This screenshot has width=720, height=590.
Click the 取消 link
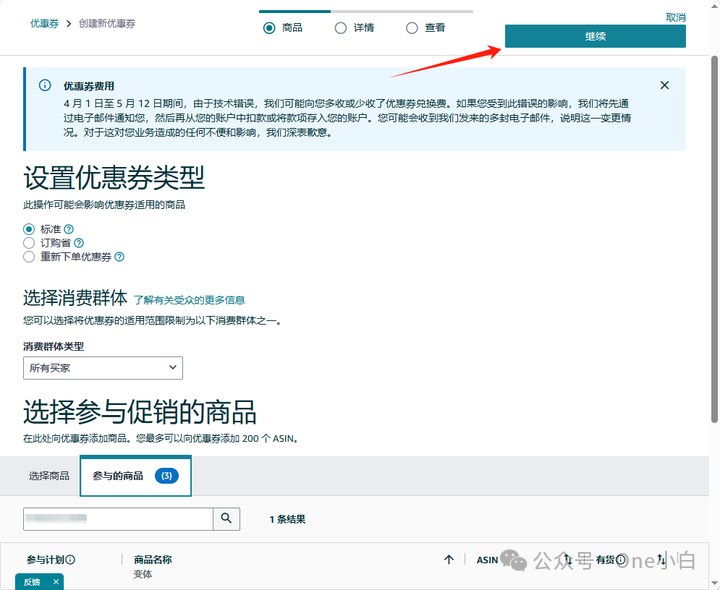(x=676, y=17)
